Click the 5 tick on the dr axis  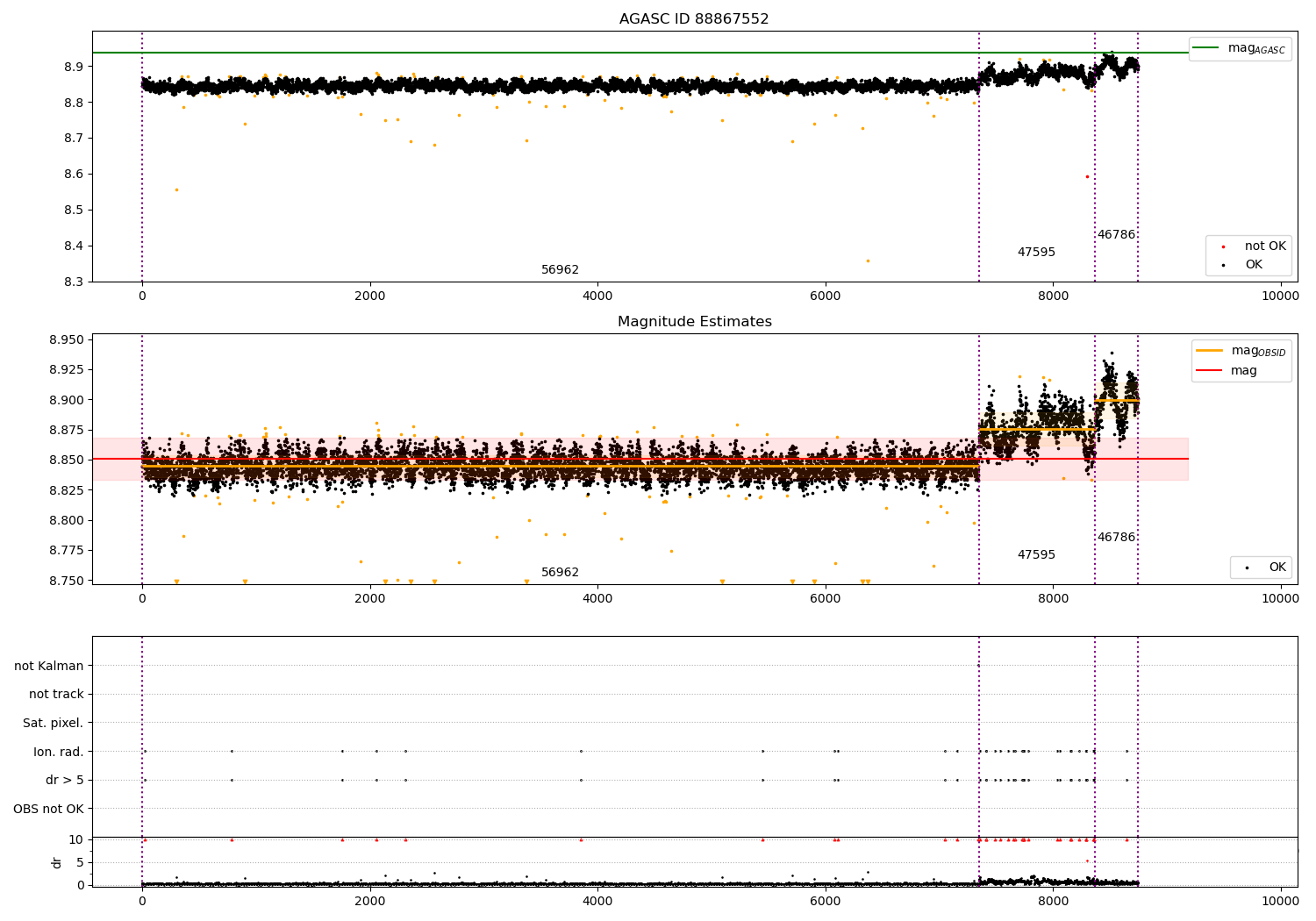click(80, 862)
